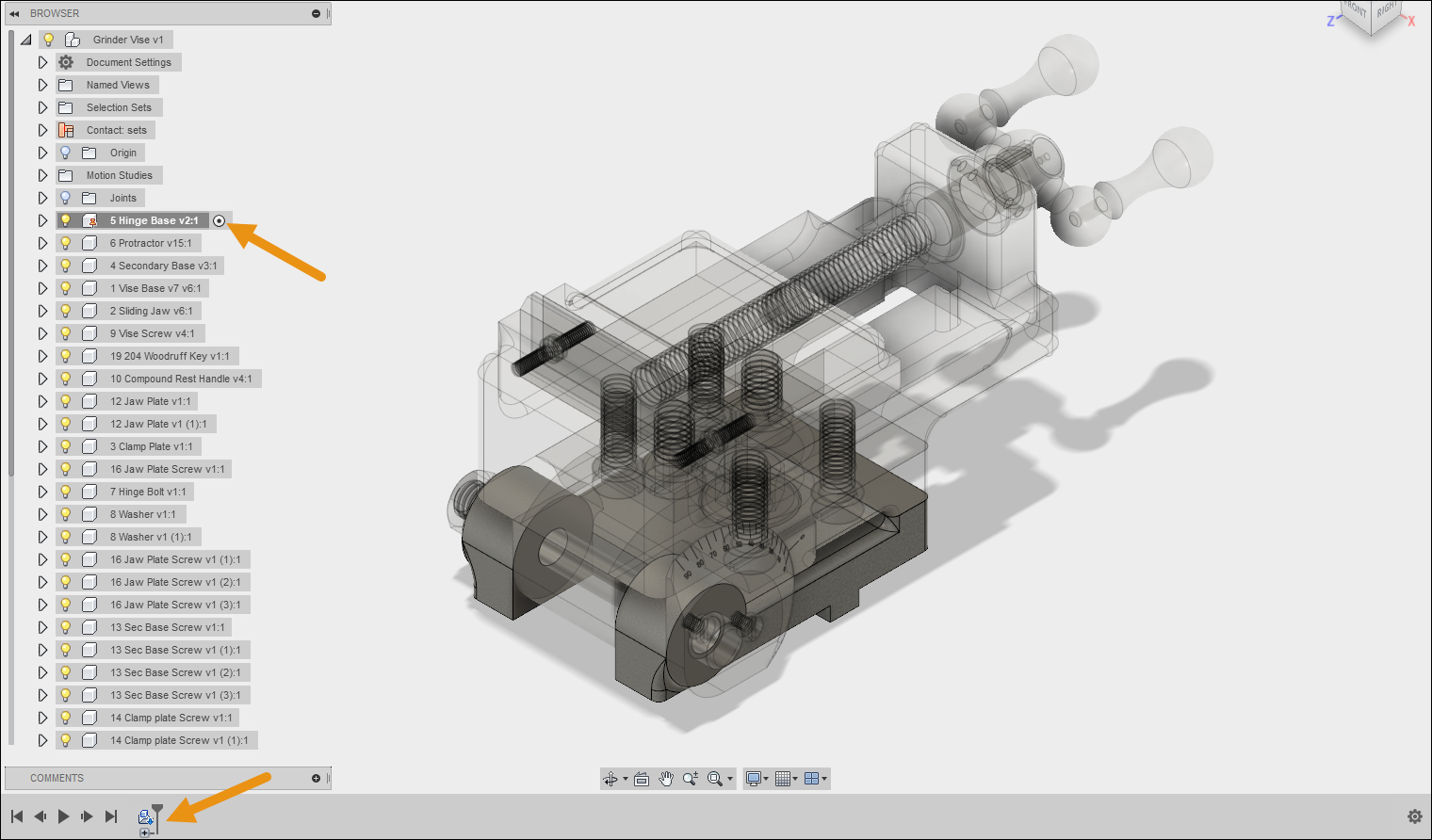Select the Zoom tool icon
The height and width of the screenshot is (840, 1432).
pos(691,779)
